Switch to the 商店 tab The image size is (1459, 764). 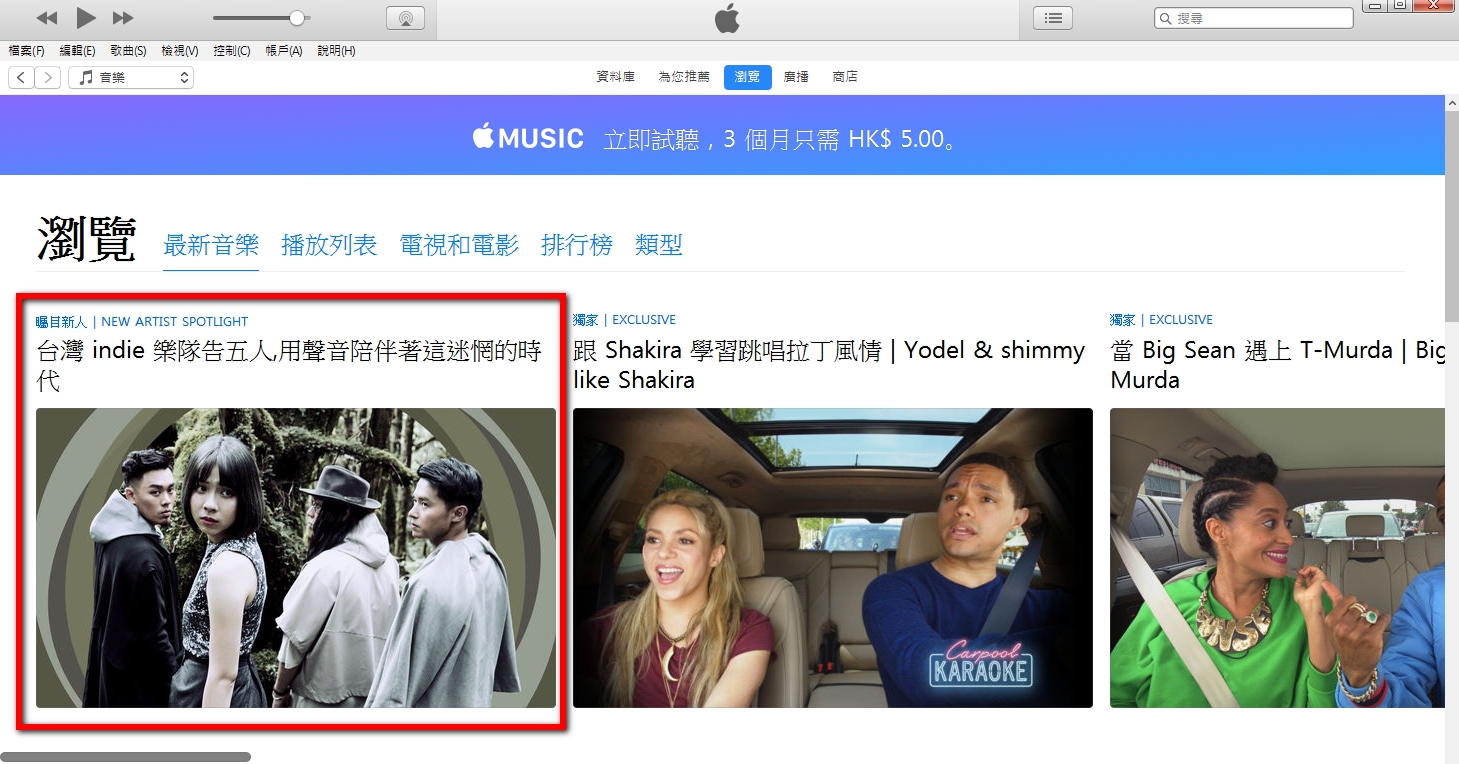click(845, 77)
